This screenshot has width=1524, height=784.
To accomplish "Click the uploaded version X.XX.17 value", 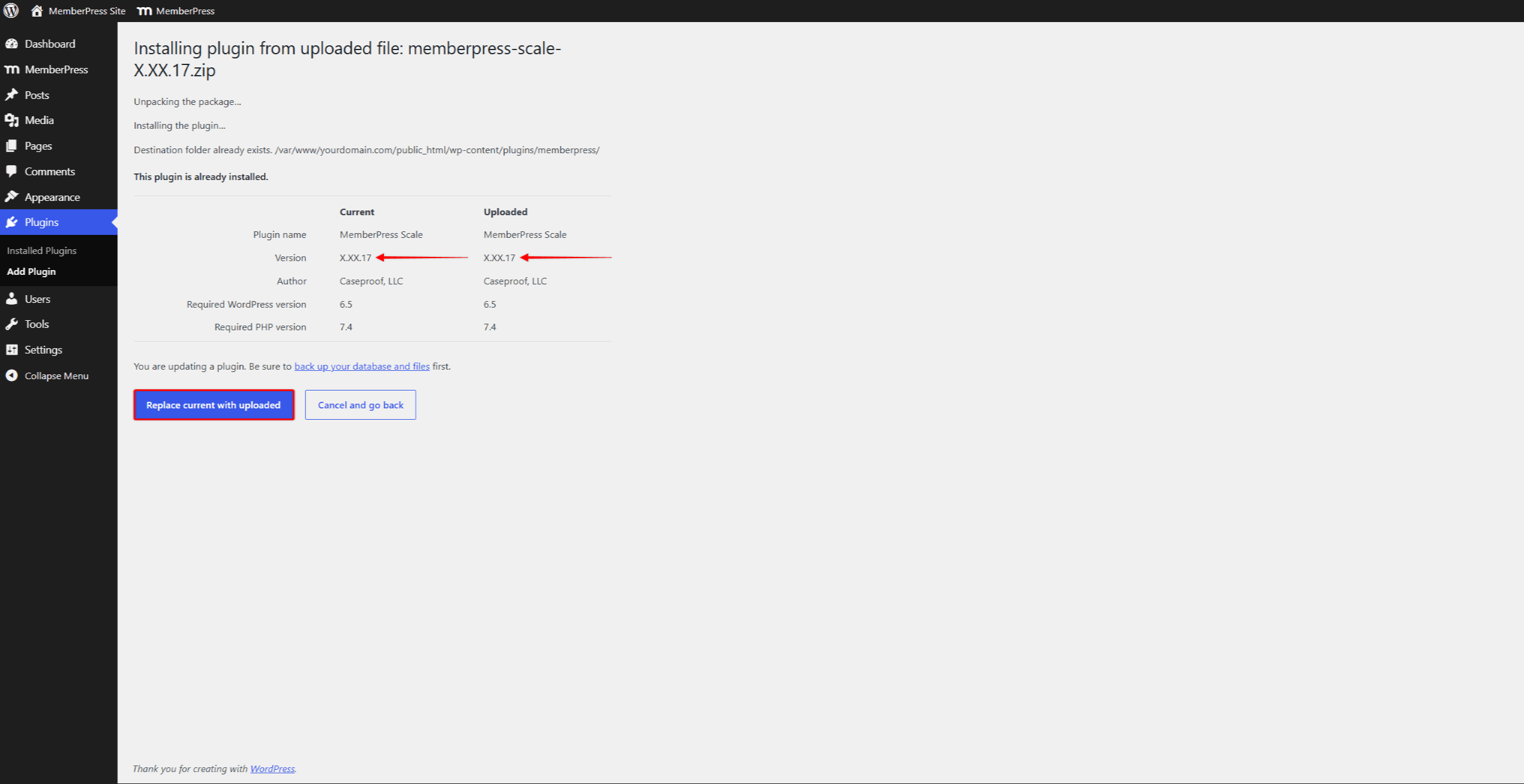I will click(x=499, y=258).
